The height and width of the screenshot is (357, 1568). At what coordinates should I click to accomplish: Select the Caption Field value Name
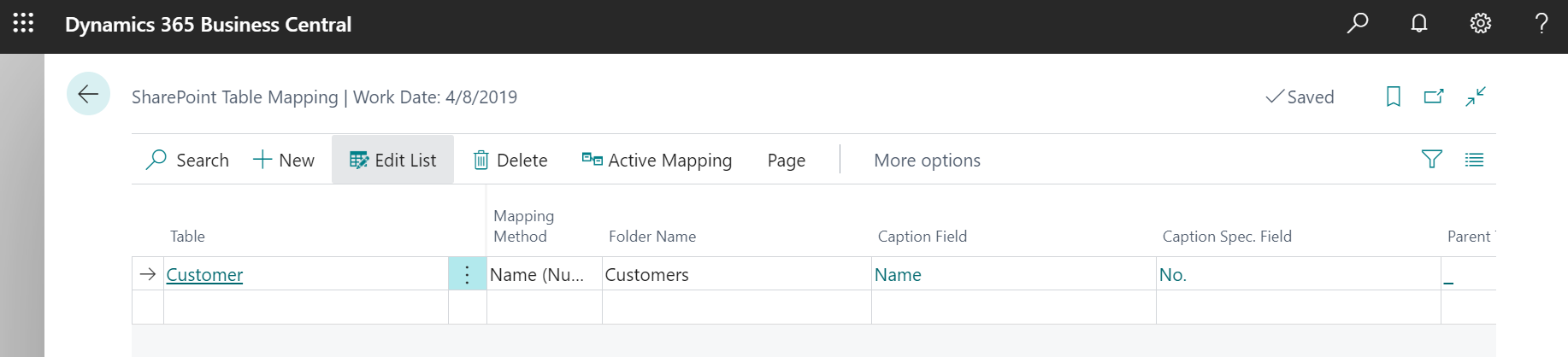coord(898,275)
